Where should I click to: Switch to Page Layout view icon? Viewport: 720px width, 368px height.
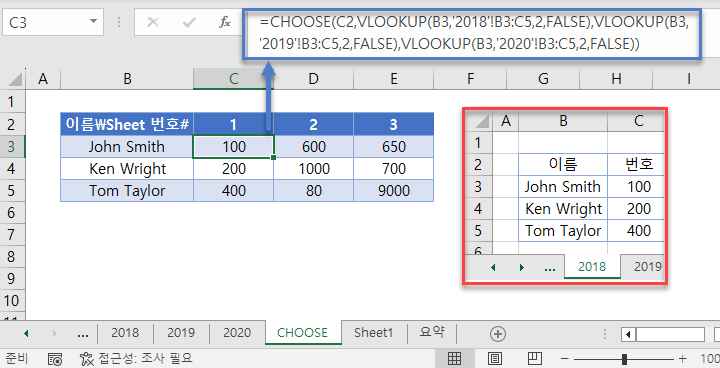494,359
